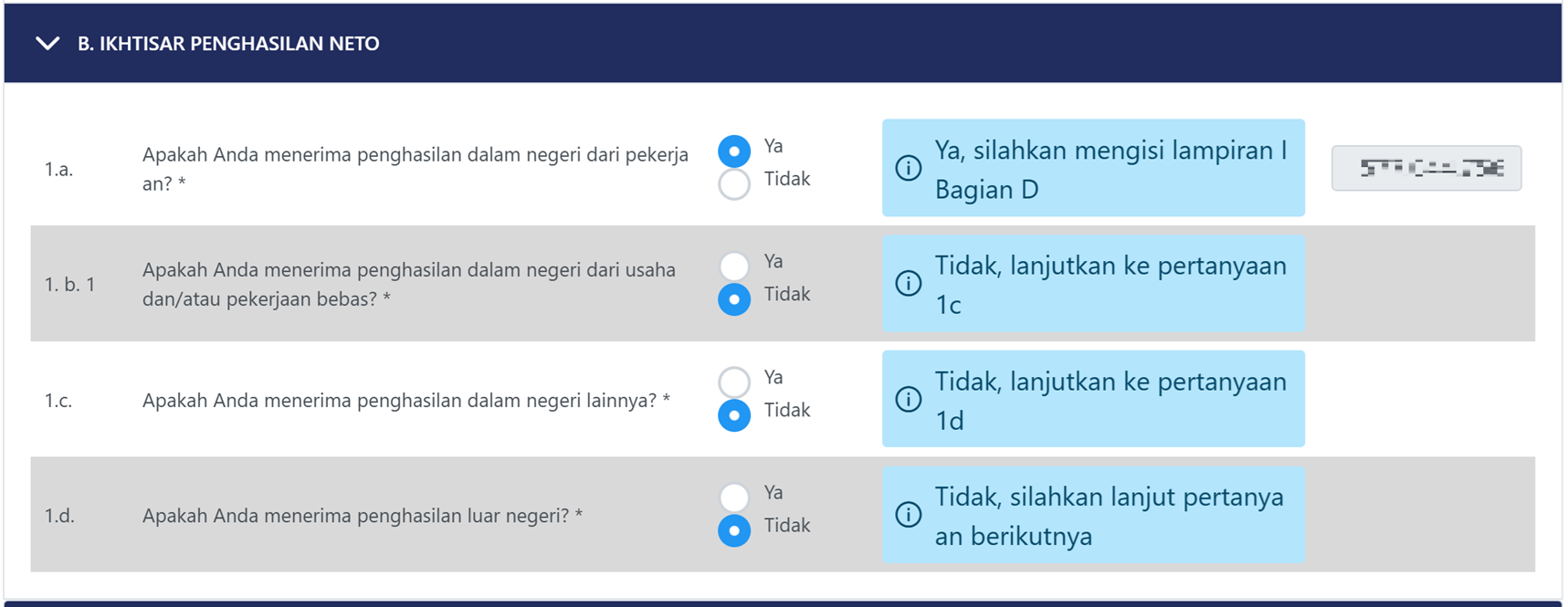Select Ya for penghasilan luar negeri
1568x607 pixels.
(x=734, y=497)
